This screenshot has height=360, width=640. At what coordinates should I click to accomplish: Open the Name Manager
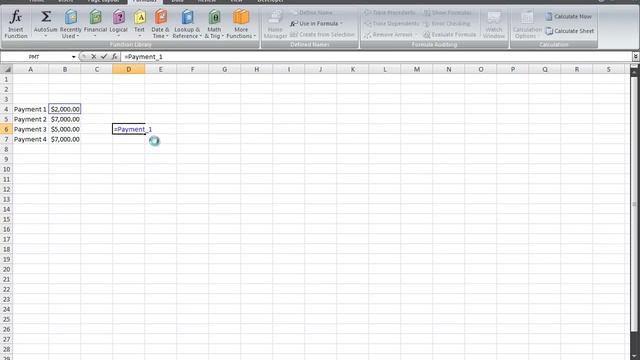click(x=275, y=24)
